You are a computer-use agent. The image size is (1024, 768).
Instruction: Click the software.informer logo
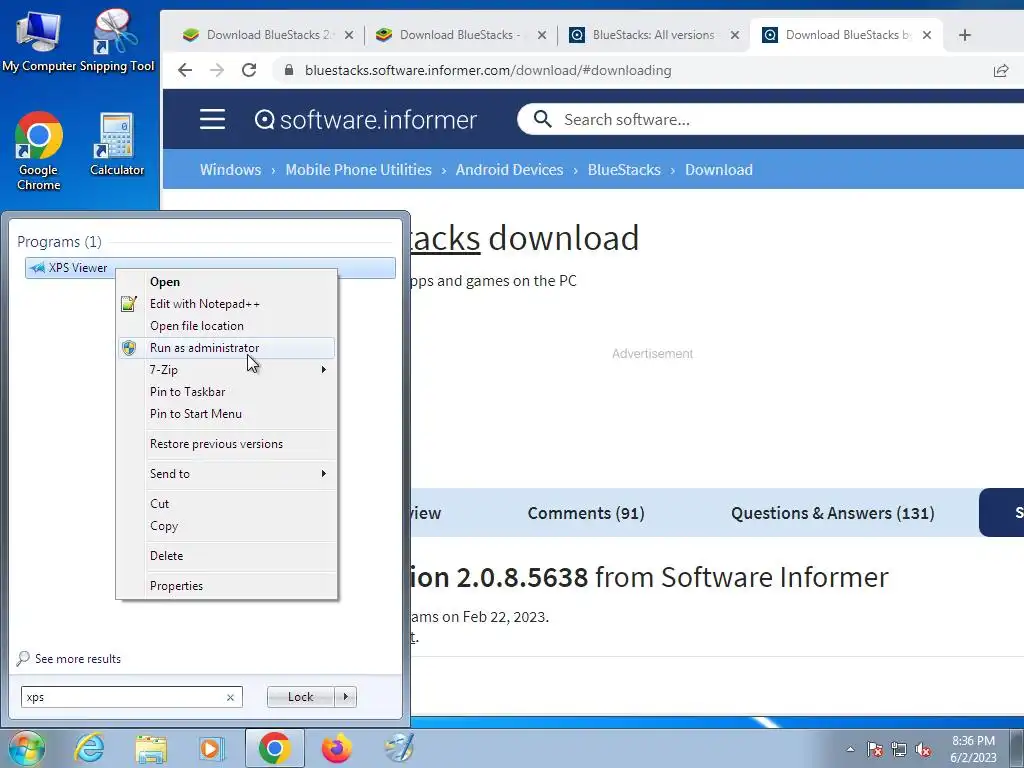[x=365, y=120]
